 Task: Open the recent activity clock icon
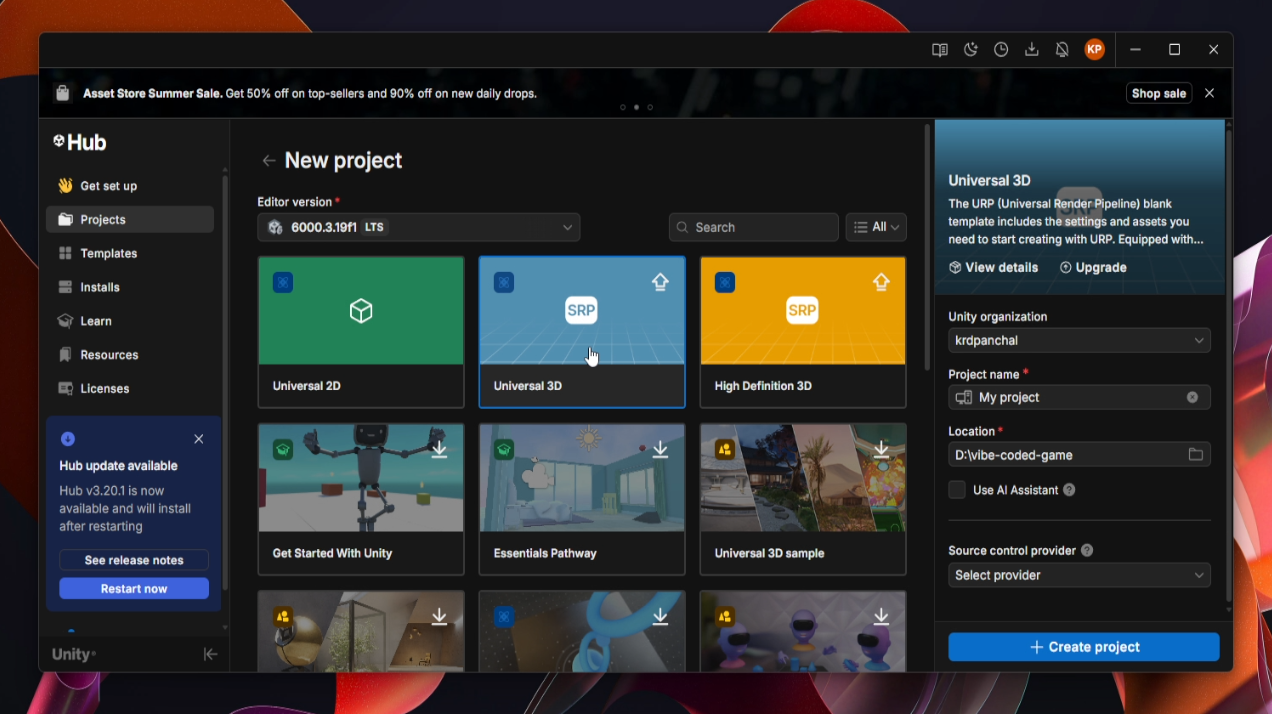pos(1001,50)
